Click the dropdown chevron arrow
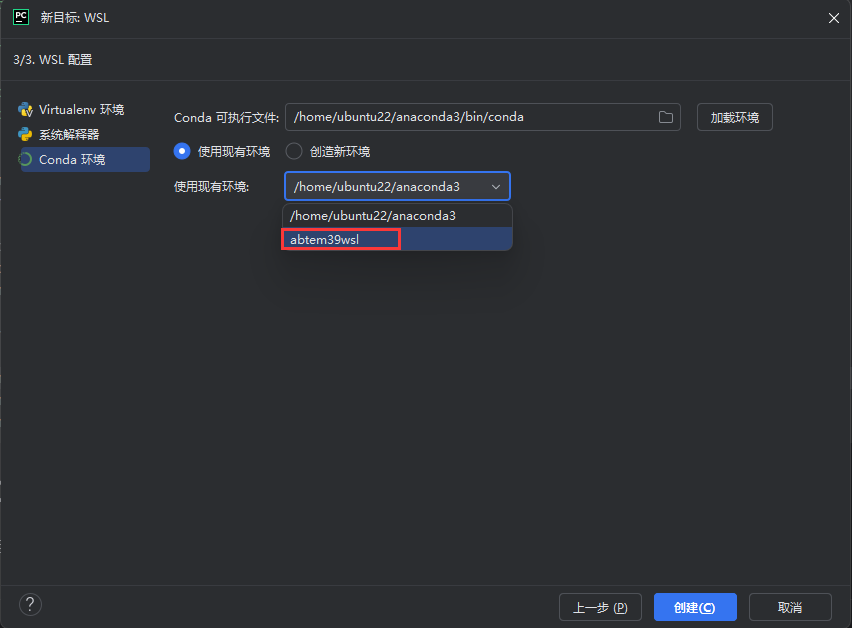Screen dimensions: 852x628 tap(496, 187)
